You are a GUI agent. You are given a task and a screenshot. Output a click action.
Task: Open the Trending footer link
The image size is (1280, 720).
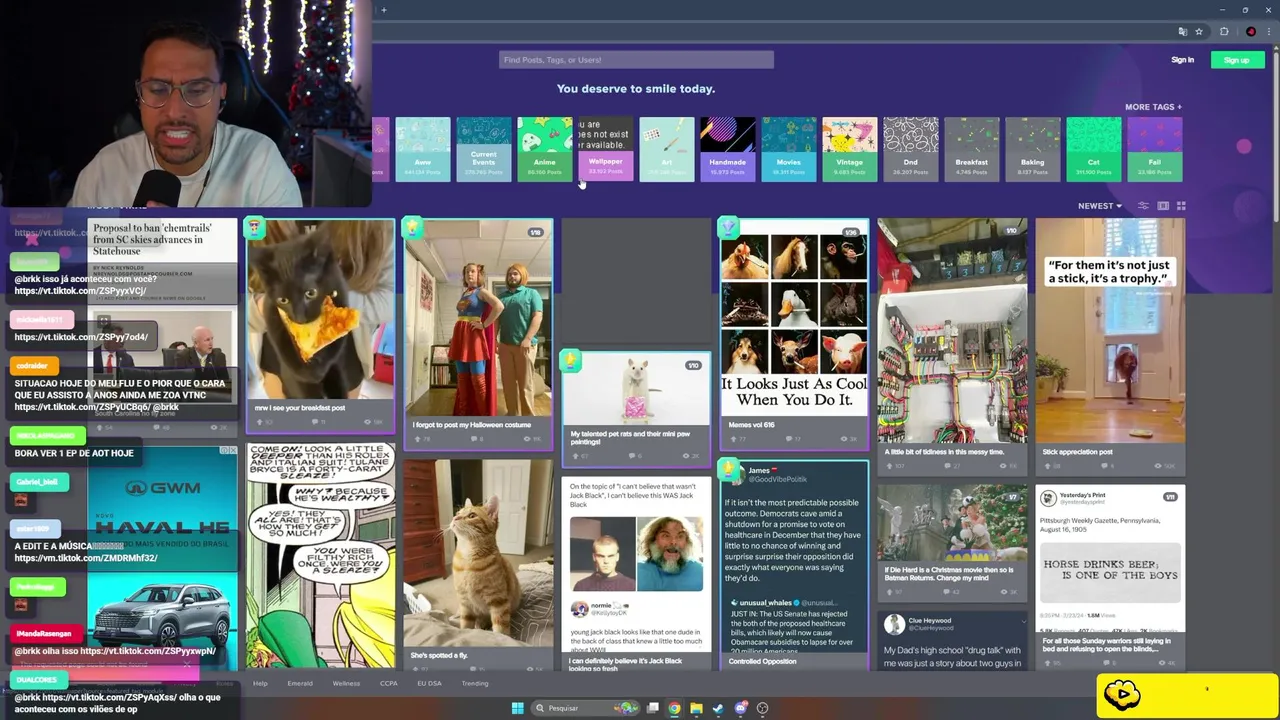475,684
